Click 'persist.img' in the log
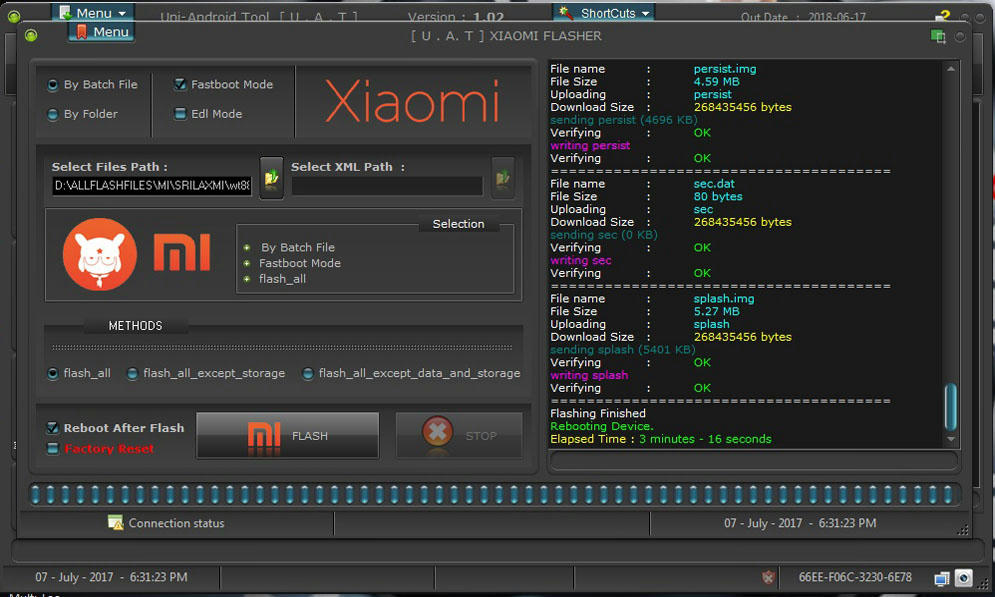This screenshot has width=995, height=597. tap(725, 69)
